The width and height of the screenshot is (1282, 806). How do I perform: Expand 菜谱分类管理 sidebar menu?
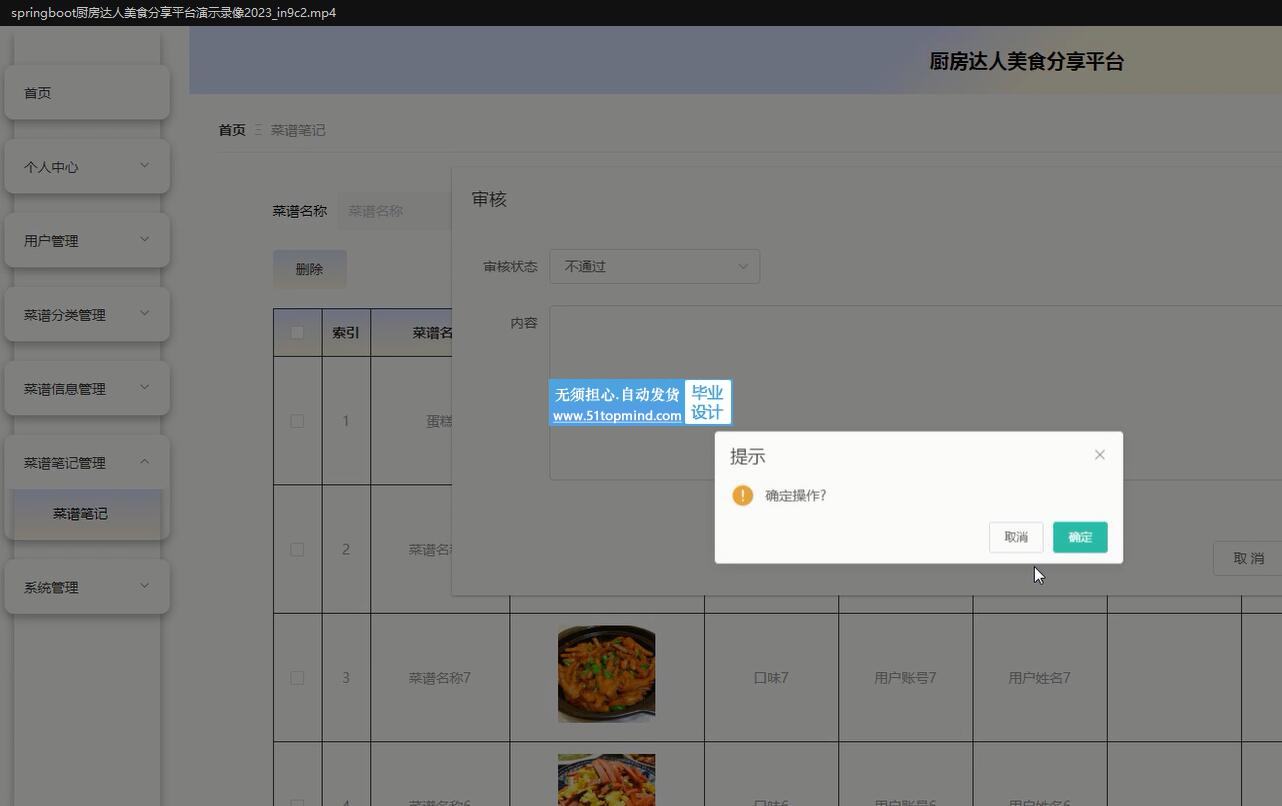point(87,315)
